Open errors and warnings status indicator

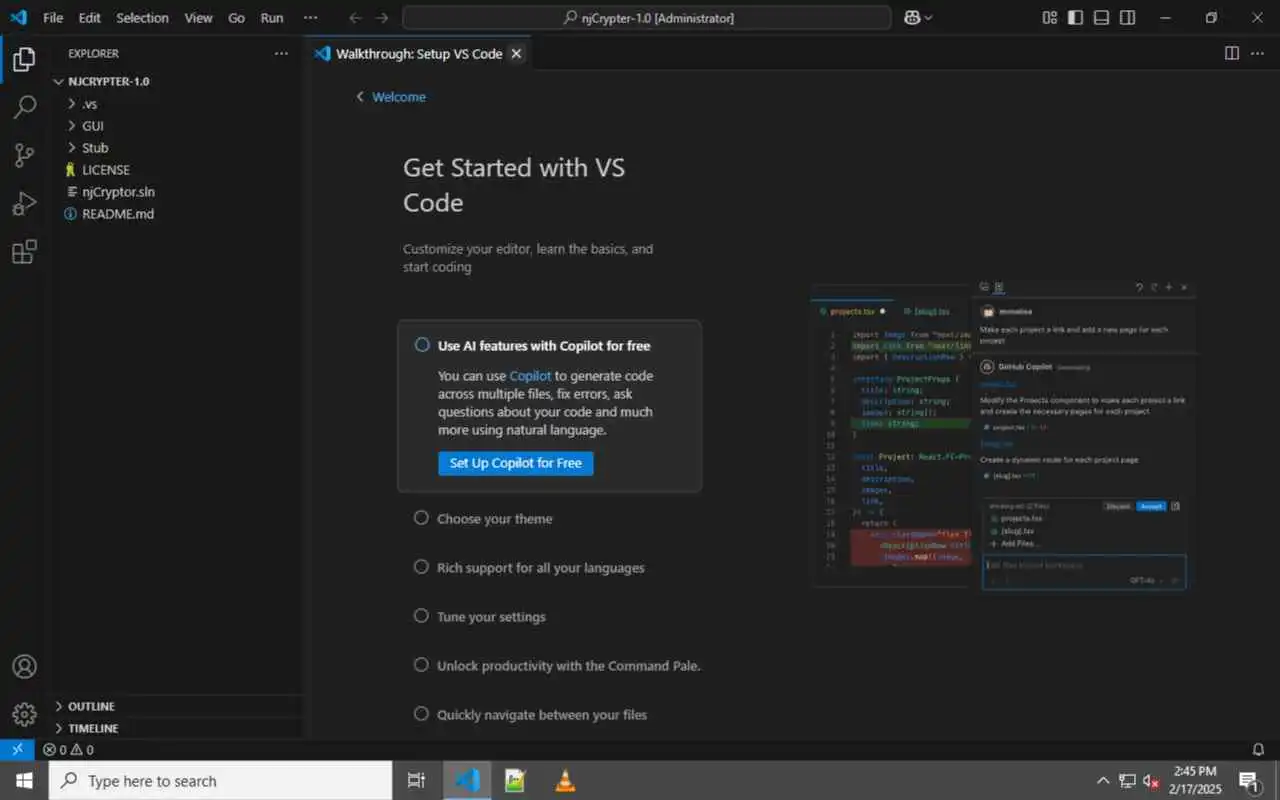68,749
